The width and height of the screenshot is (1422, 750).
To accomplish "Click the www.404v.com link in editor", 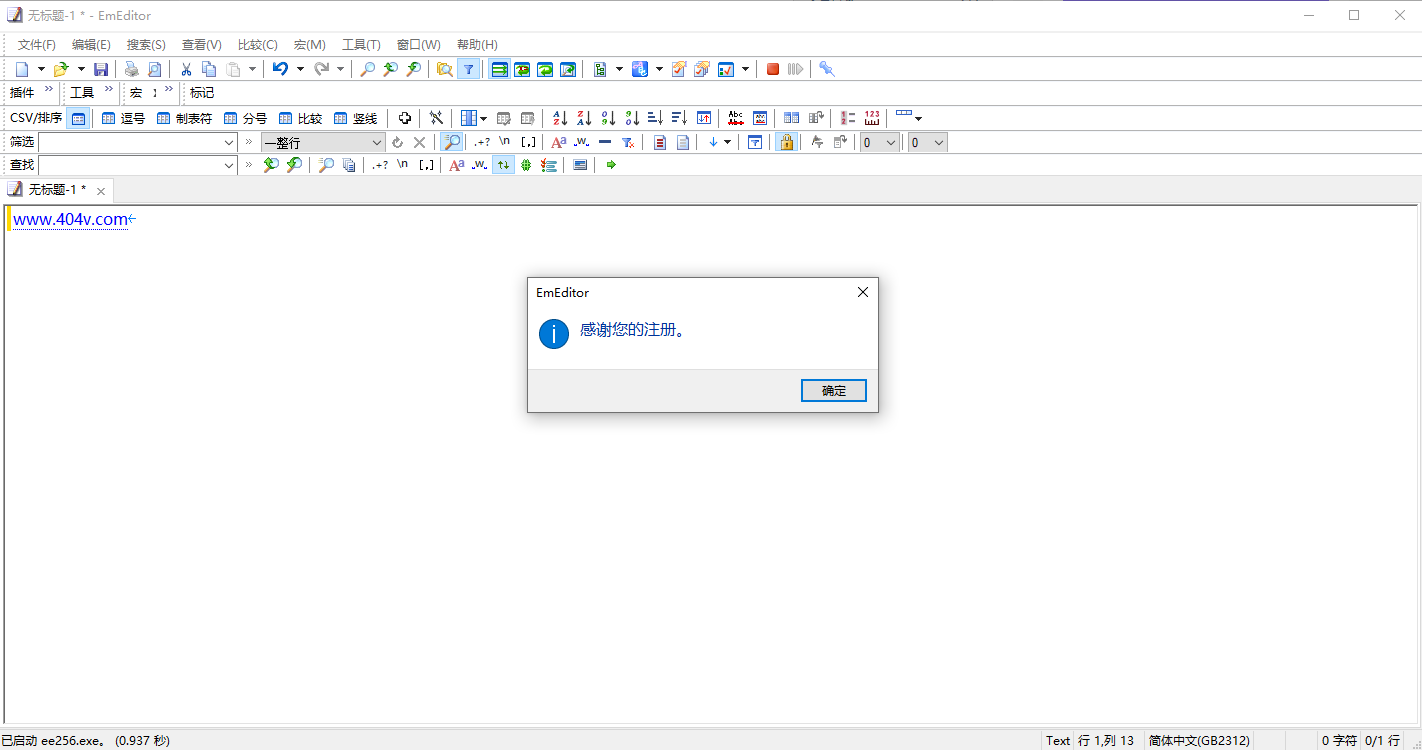I will [x=70, y=219].
